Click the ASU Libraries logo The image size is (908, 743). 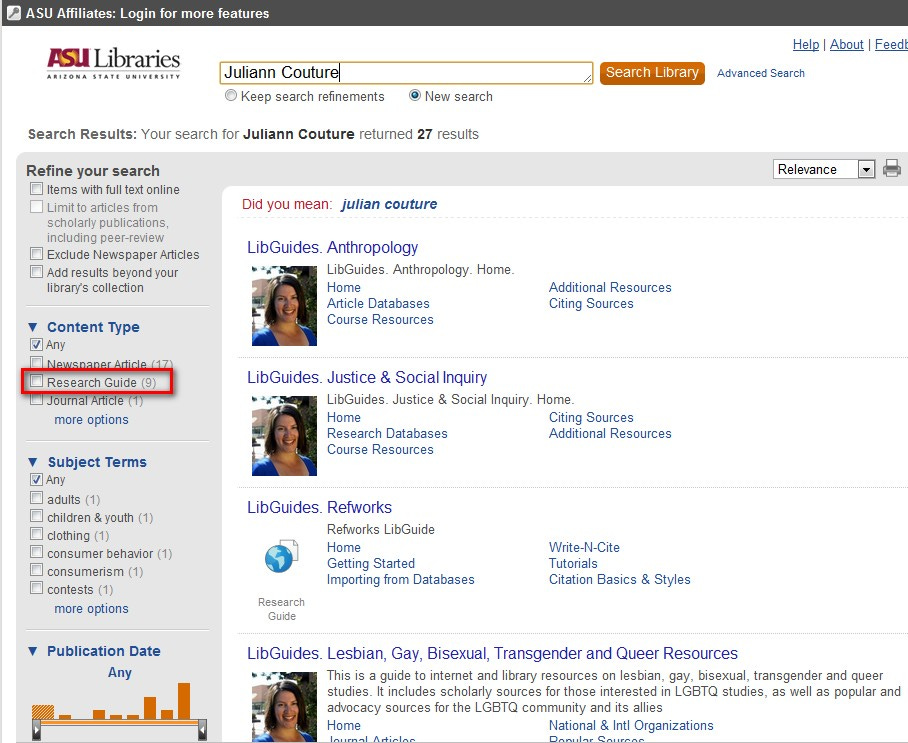114,63
